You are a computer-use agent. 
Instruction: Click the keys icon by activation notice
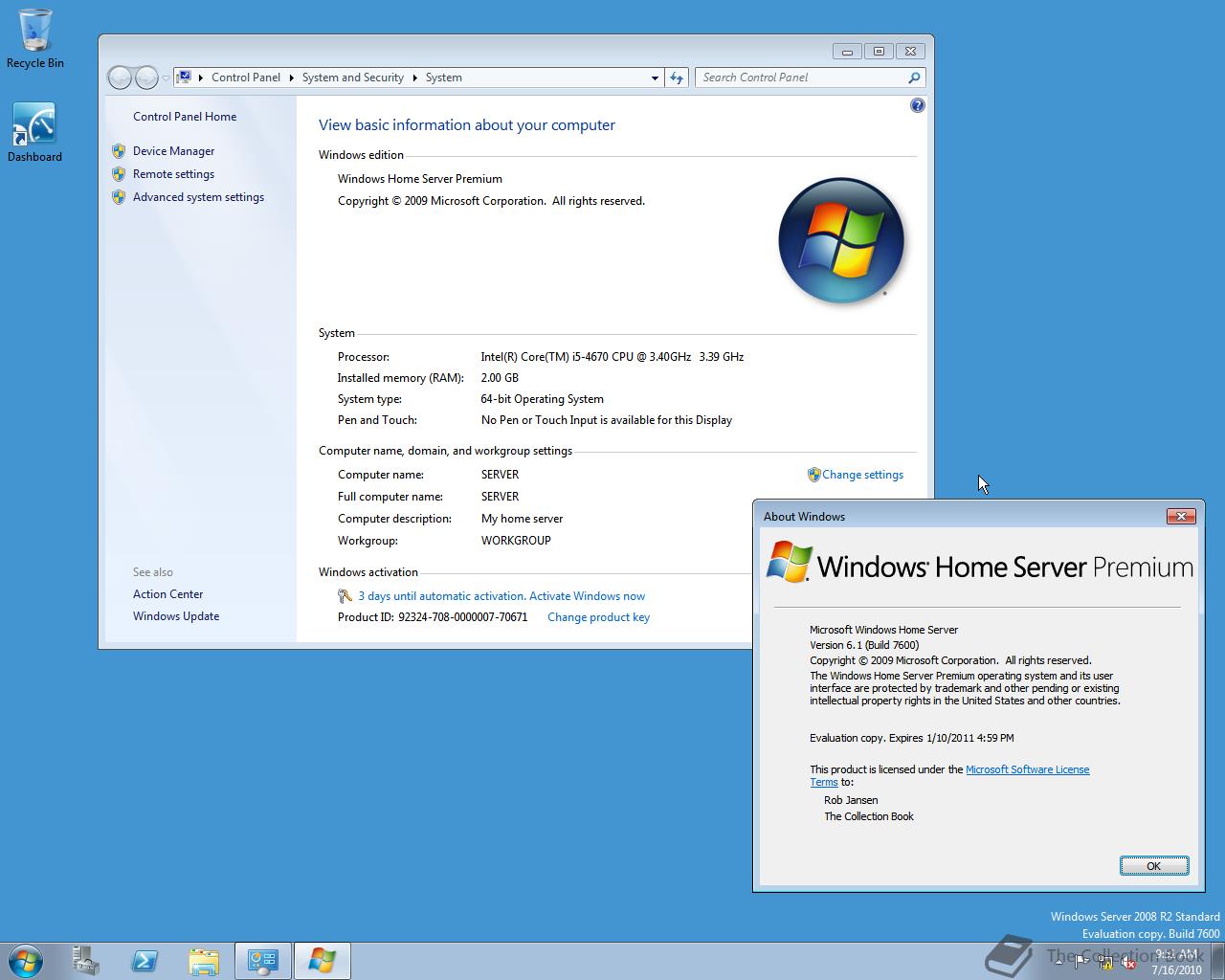click(345, 596)
